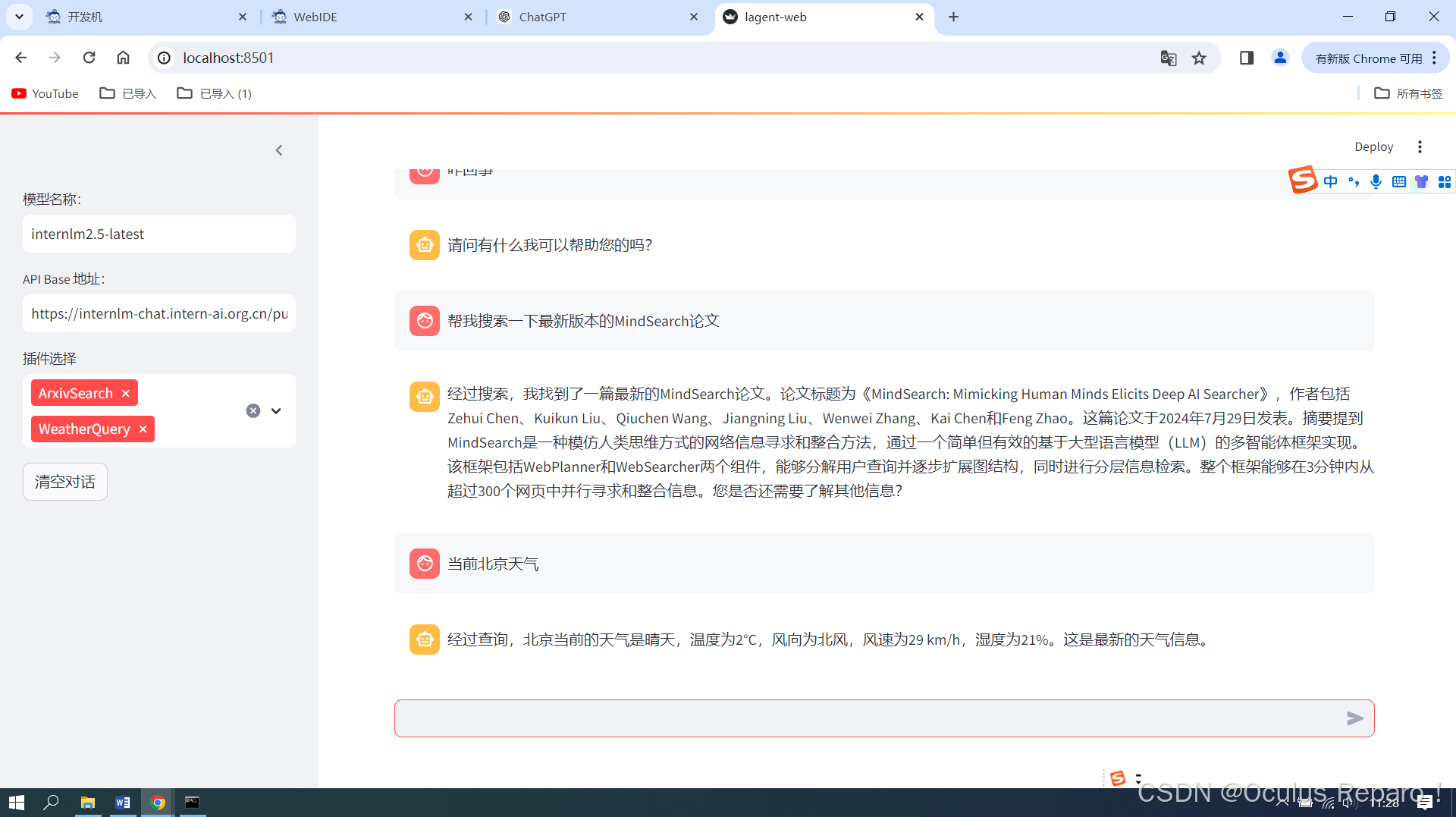Activate Sogou voice input microphone
This screenshot has width=1456, height=817.
pyautogui.click(x=1376, y=181)
